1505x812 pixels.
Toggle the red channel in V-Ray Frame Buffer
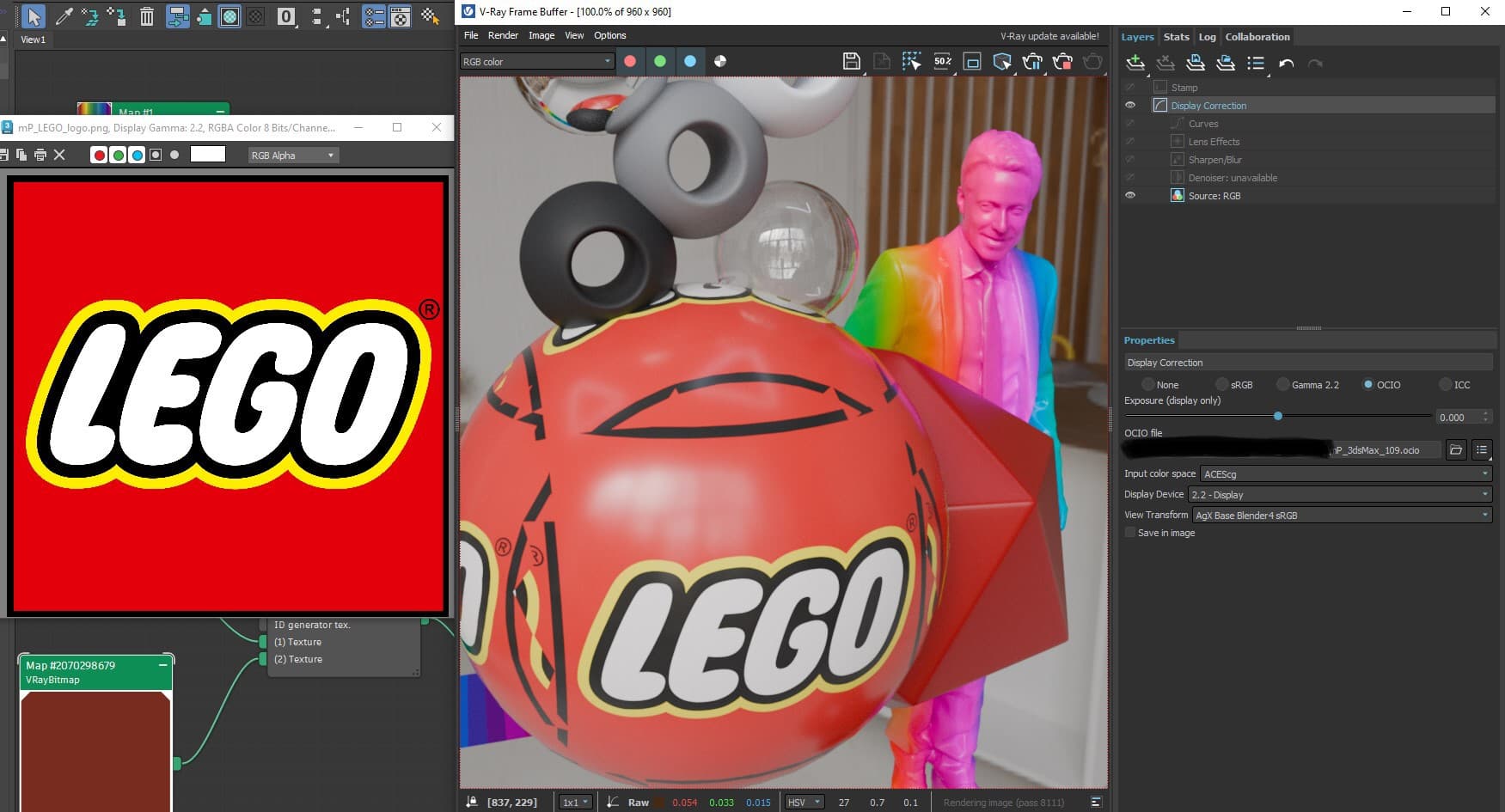click(x=630, y=61)
